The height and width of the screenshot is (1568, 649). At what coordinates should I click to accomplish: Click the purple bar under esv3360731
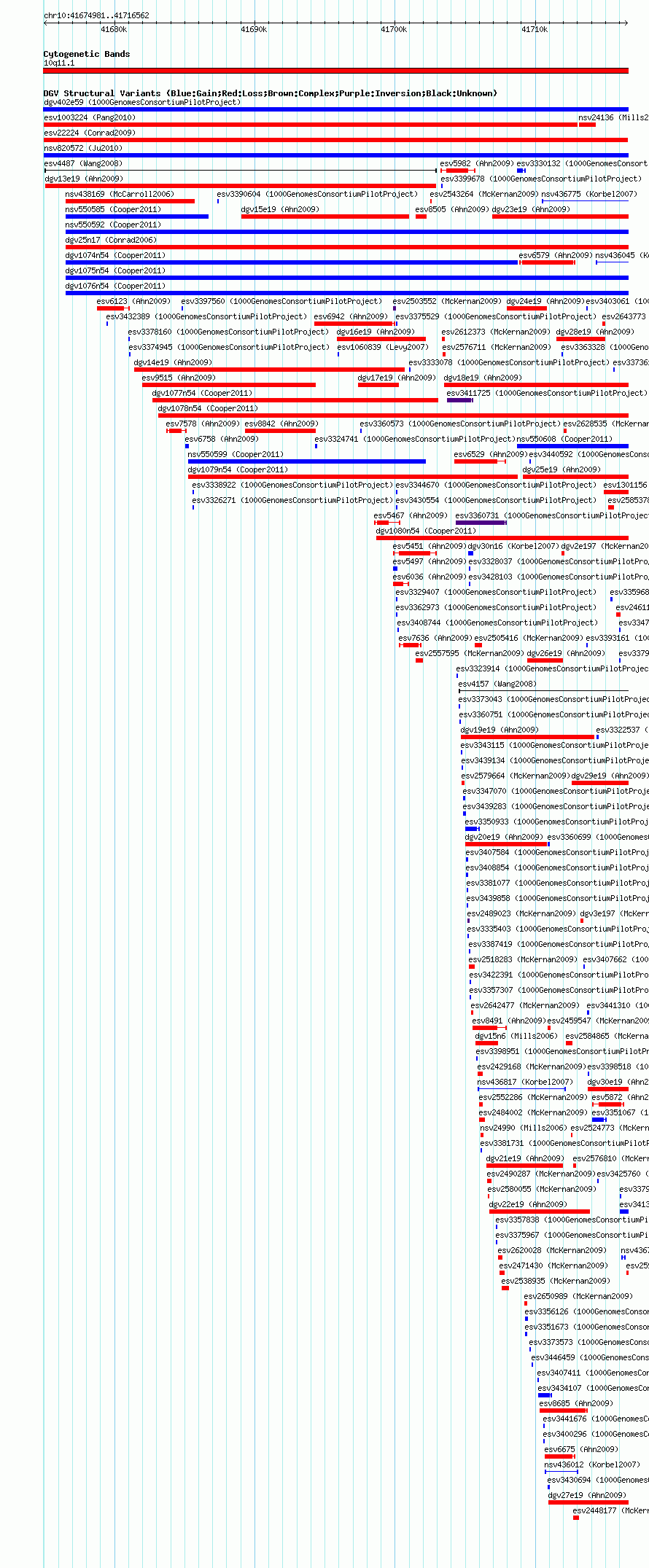coord(481,523)
